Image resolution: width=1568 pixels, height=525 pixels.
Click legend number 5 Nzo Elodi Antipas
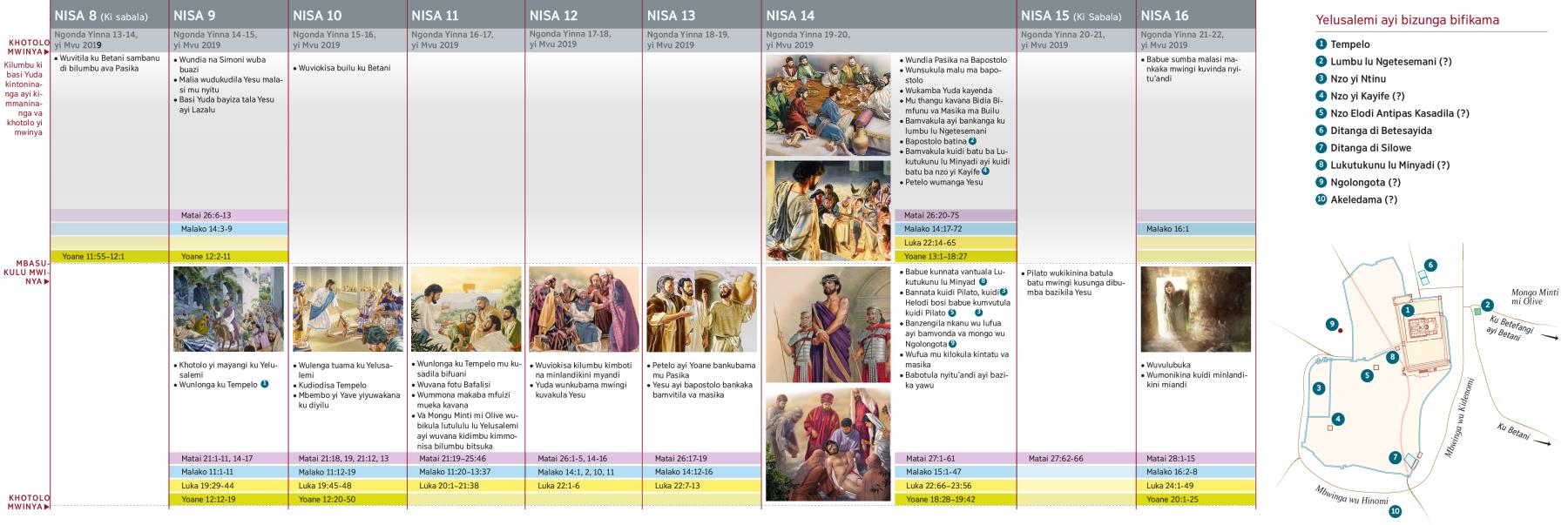(x=1321, y=113)
